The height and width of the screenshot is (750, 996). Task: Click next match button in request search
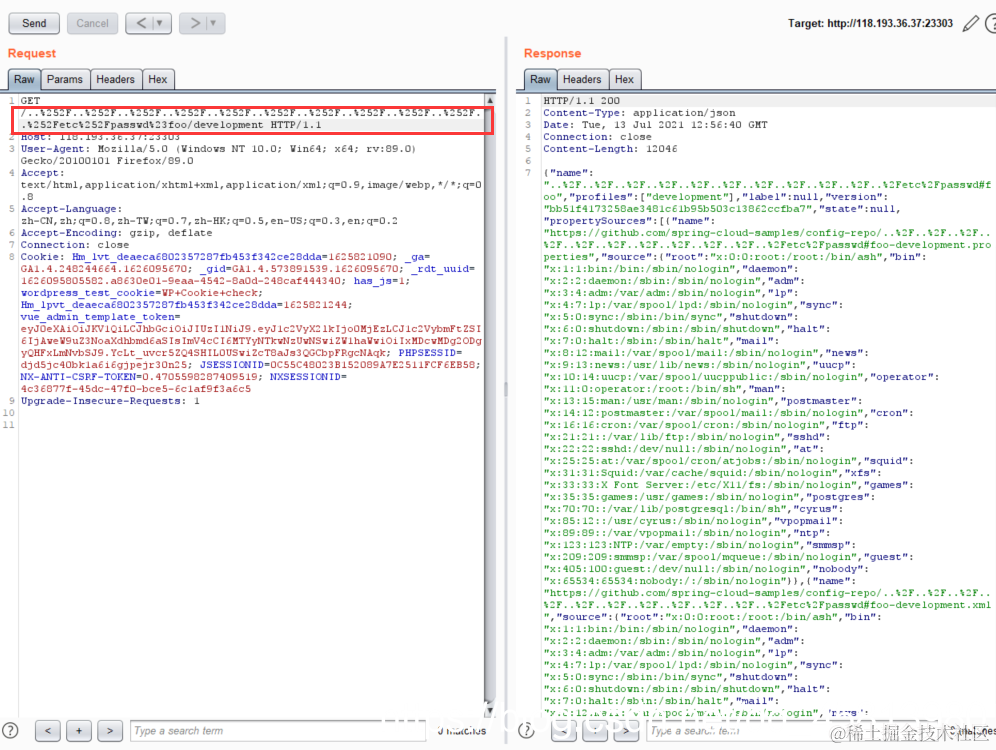(x=110, y=731)
